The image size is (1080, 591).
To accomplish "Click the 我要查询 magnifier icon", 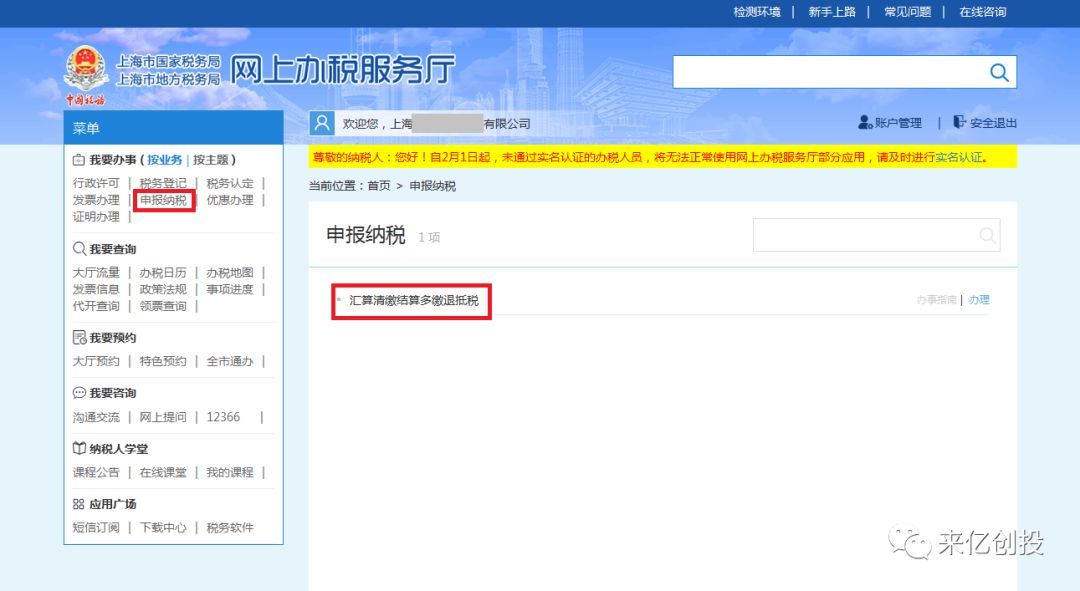I will 79,249.
